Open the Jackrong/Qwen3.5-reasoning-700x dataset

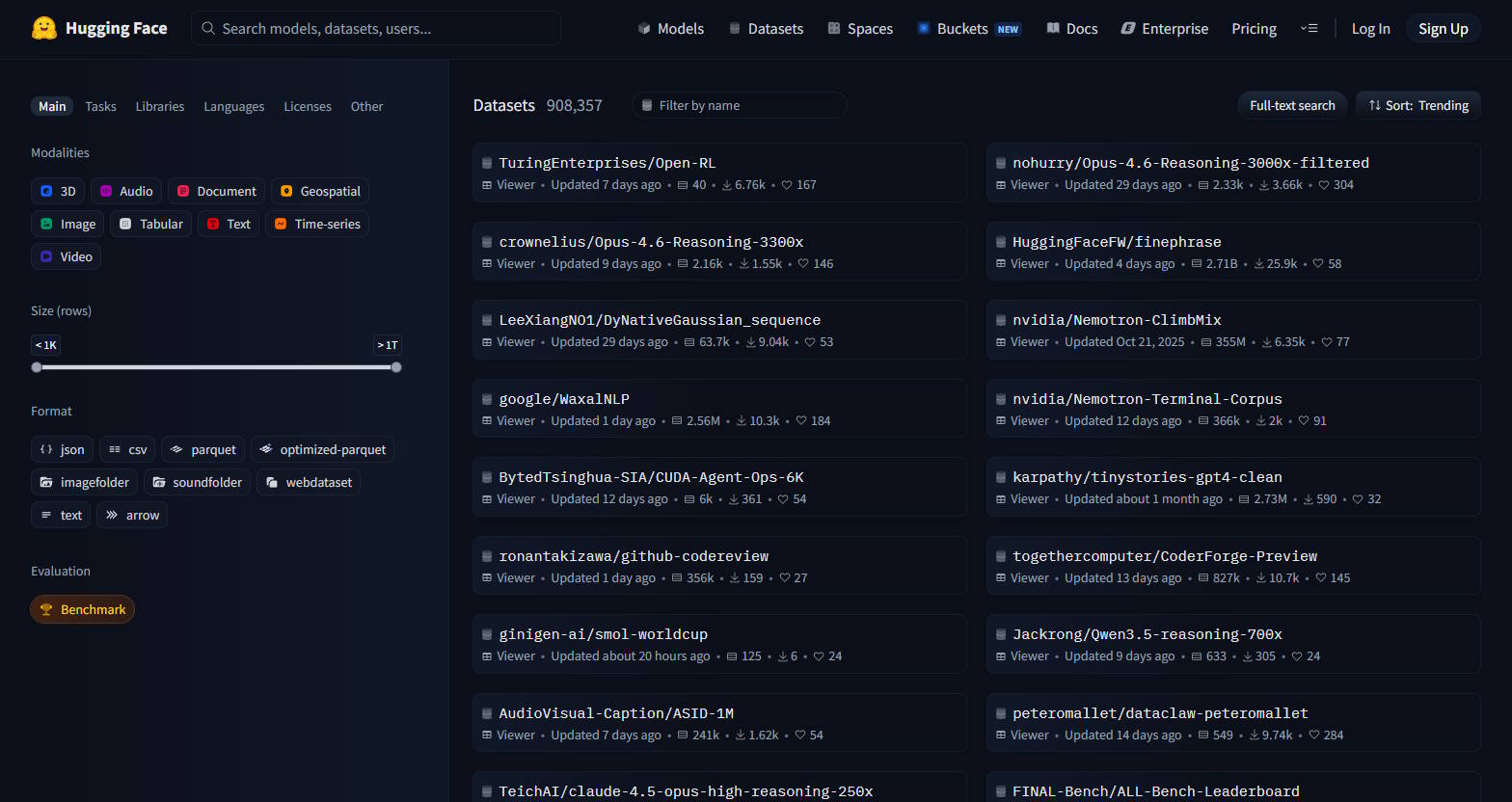[x=1233, y=644]
